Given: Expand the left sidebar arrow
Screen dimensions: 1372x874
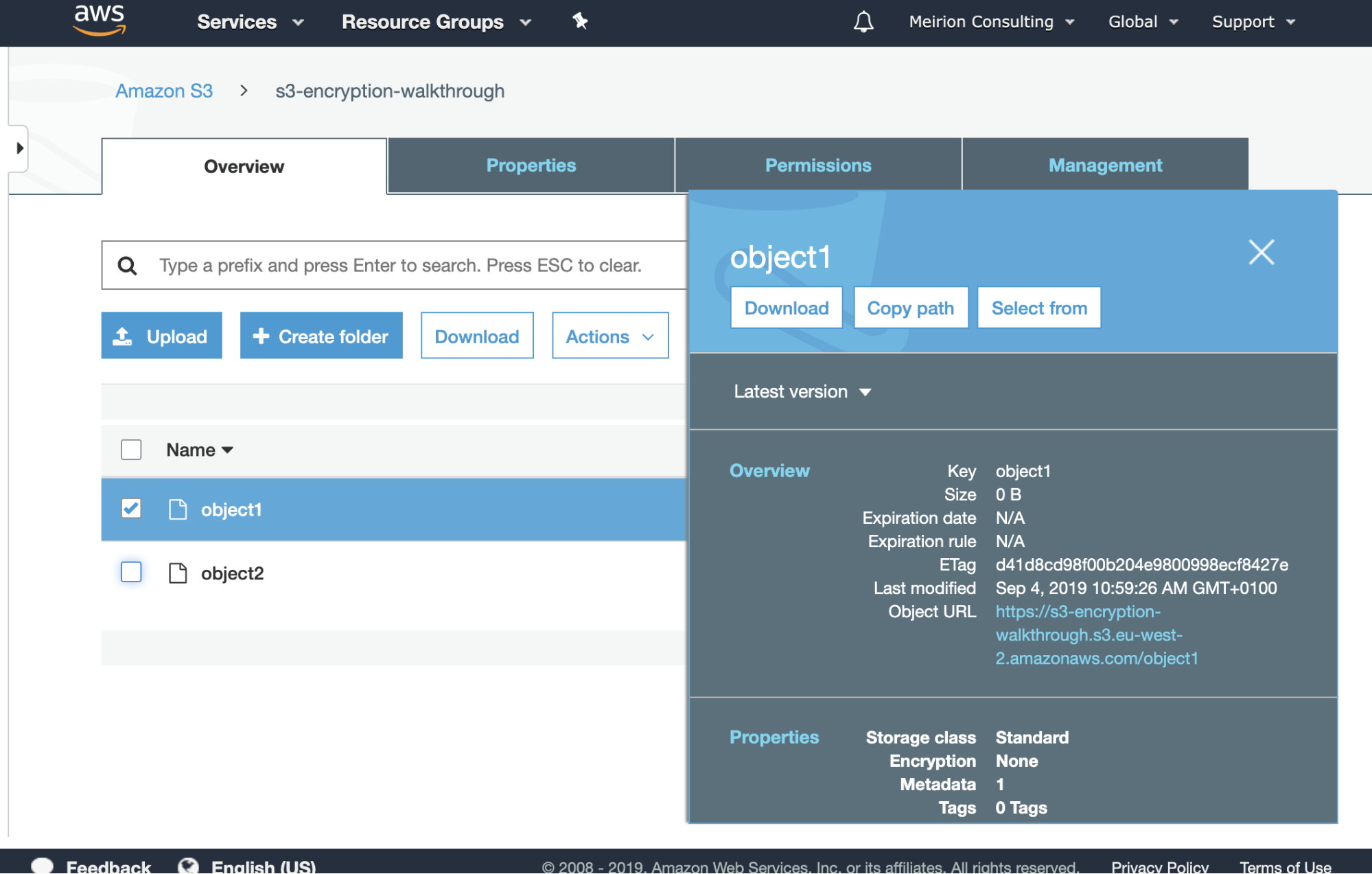Looking at the screenshot, I should (x=19, y=148).
